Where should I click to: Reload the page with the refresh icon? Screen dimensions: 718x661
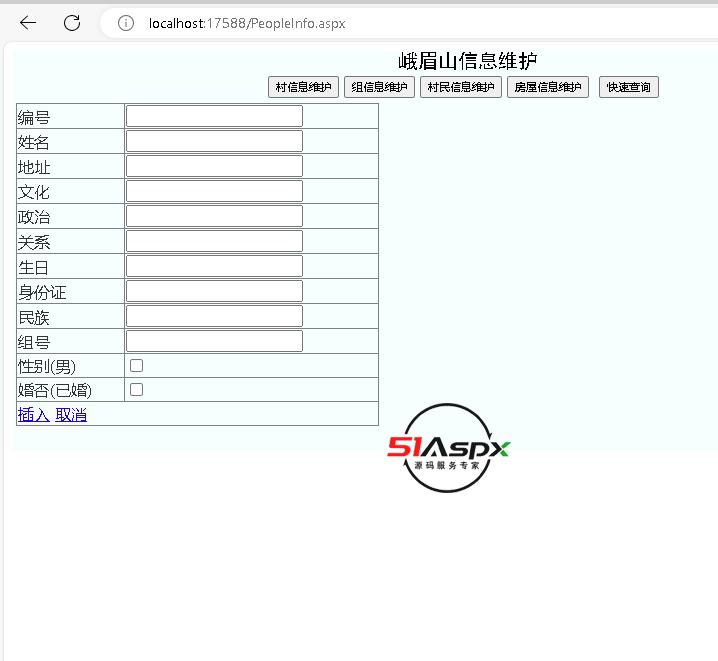point(72,22)
